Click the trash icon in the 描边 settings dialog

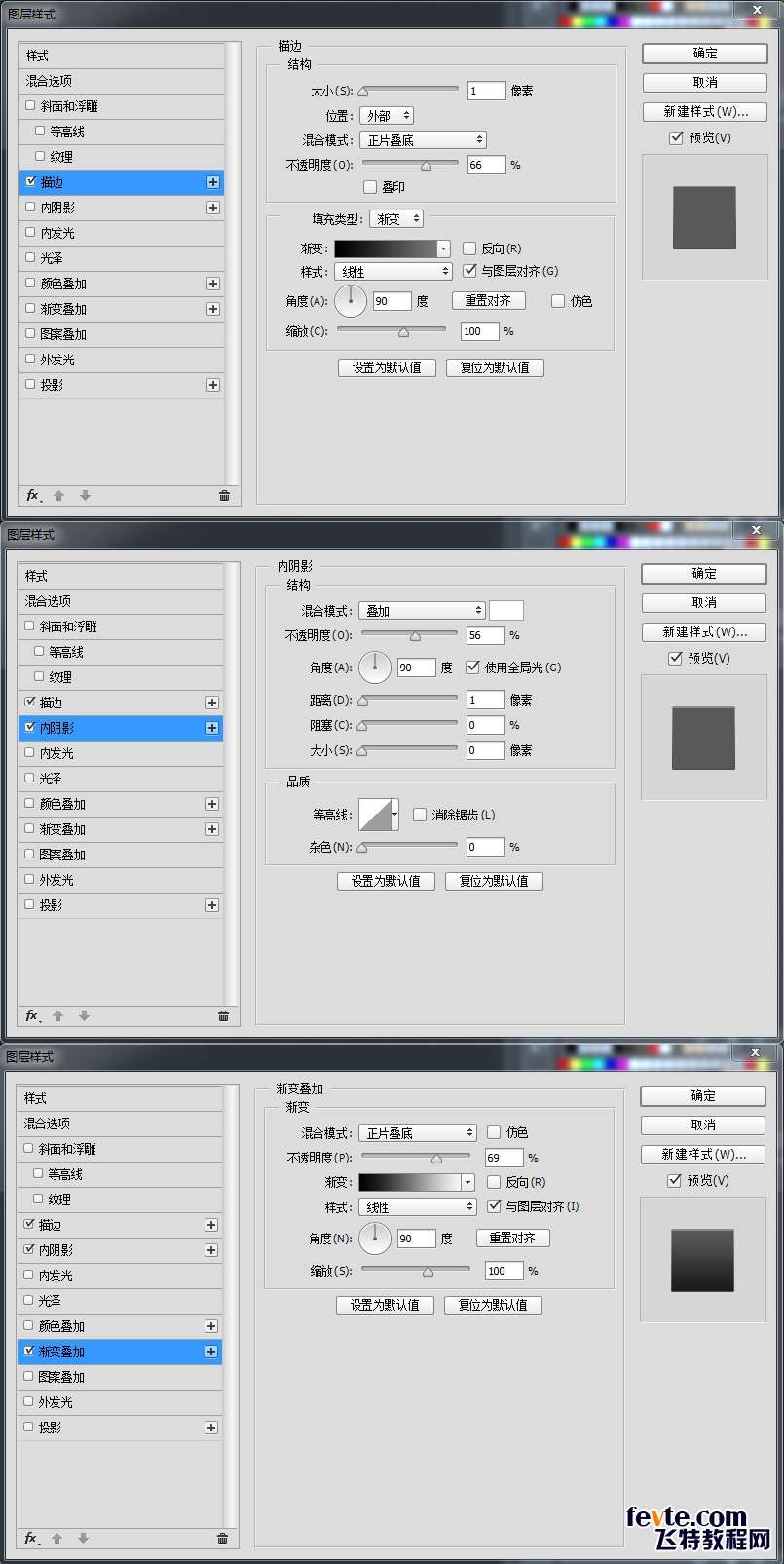click(224, 495)
